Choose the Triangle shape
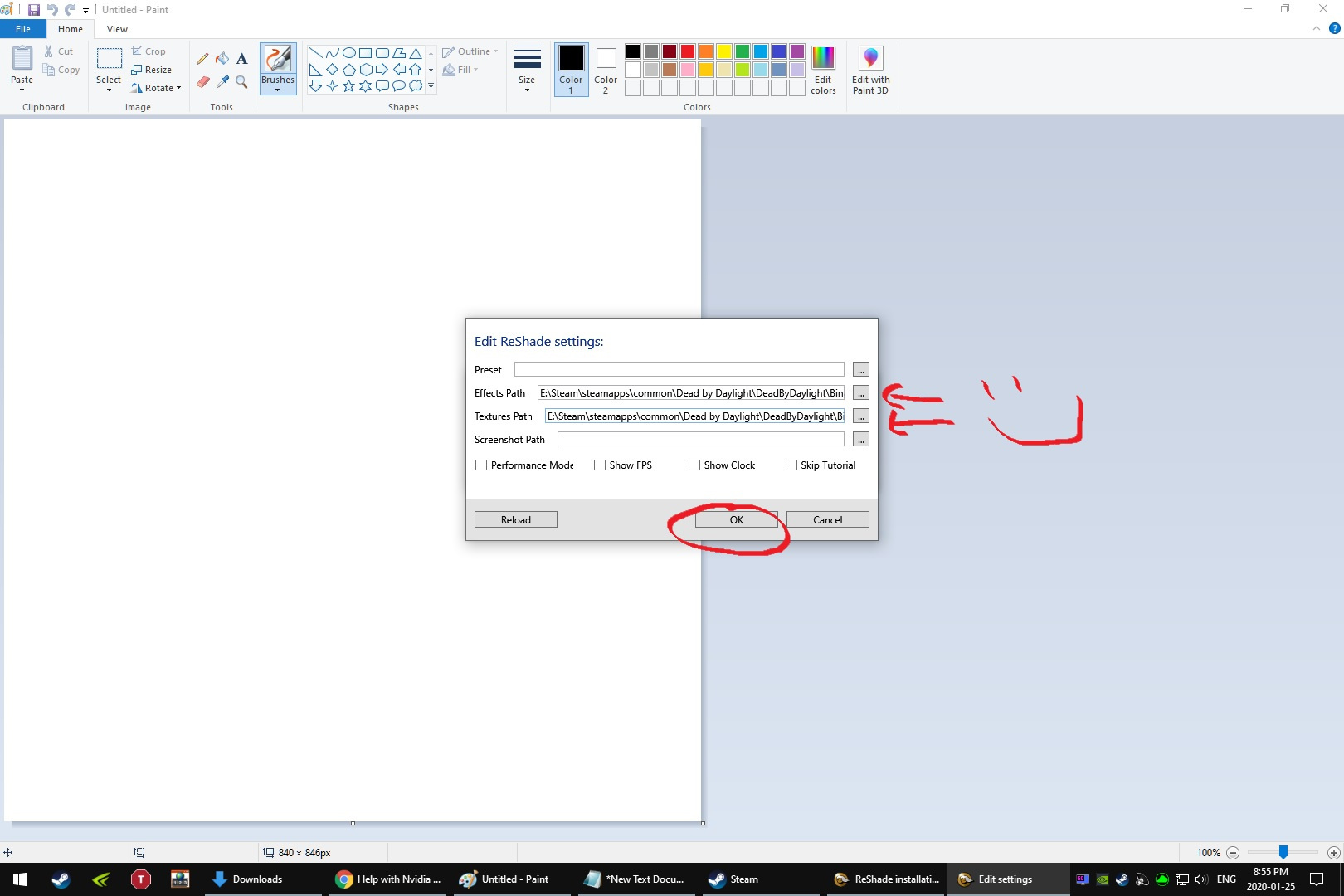 [x=416, y=53]
